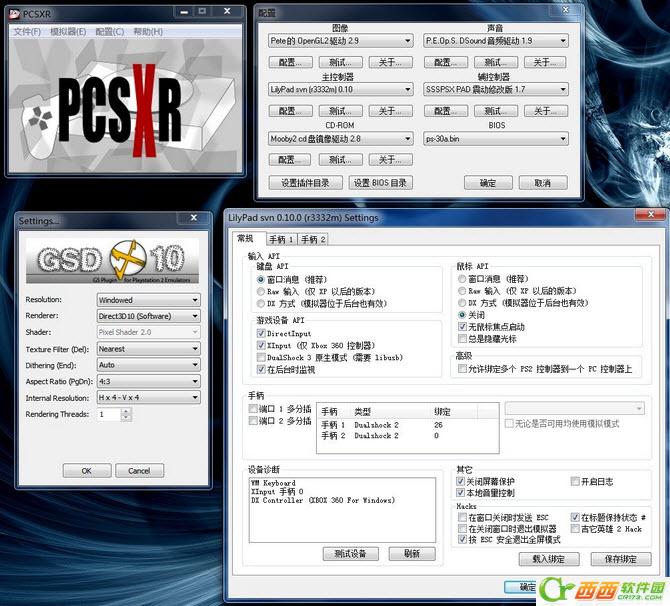
Task: Click 取消 in the 配置 window
Action: click(x=543, y=183)
